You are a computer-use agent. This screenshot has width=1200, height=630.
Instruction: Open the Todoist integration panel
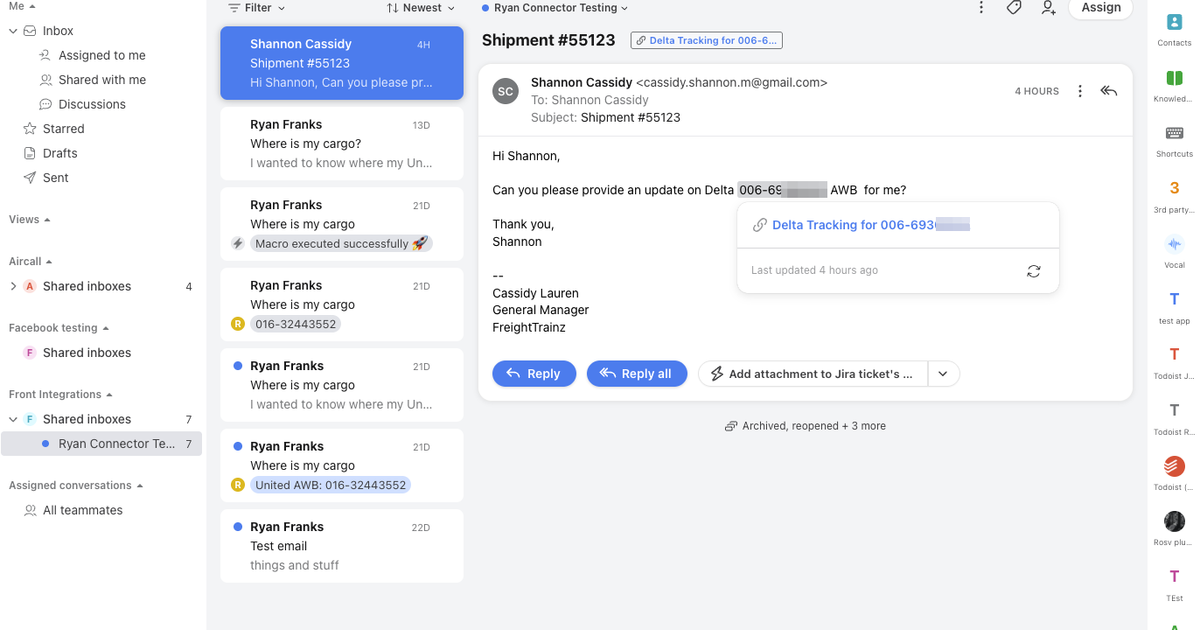click(1172, 466)
